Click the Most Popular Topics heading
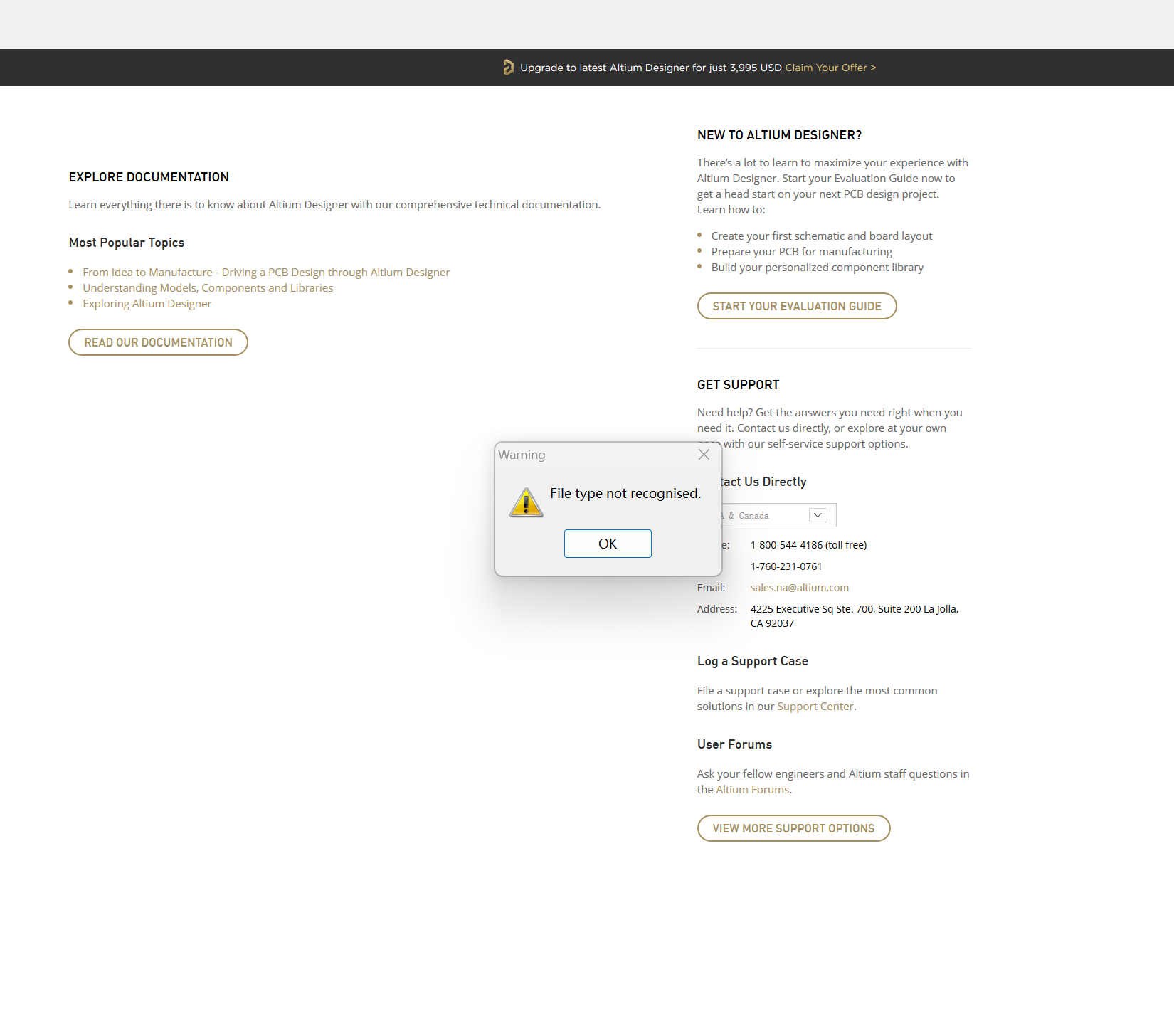The image size is (1174, 1036). (127, 243)
